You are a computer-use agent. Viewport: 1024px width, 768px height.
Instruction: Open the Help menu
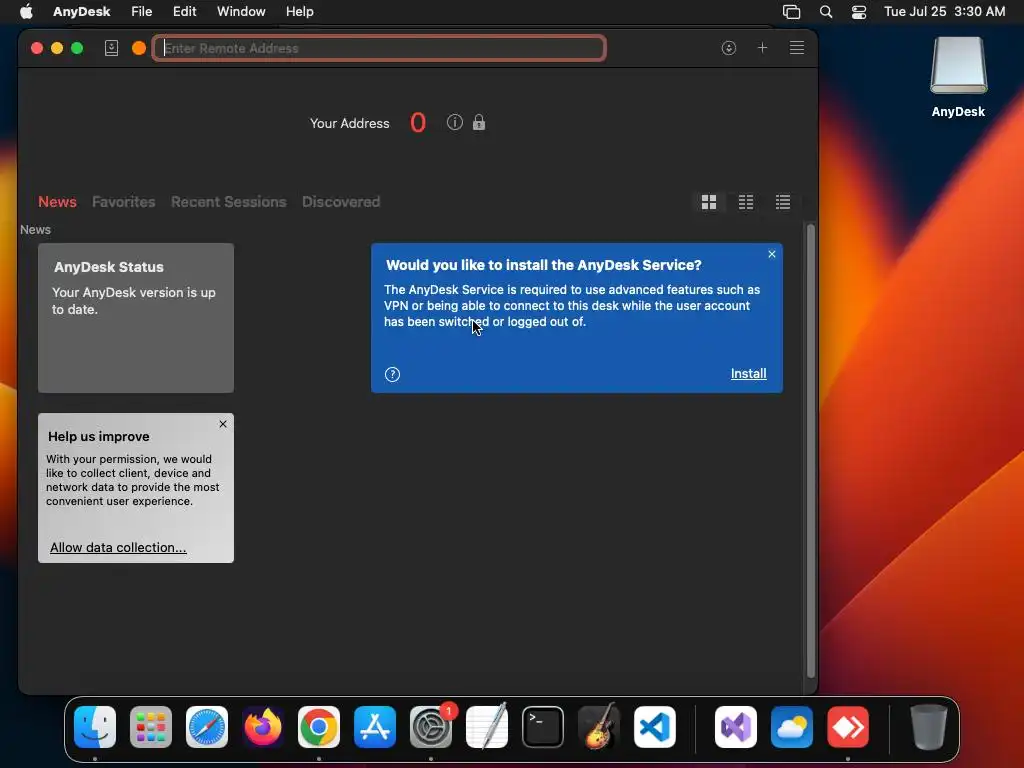pos(300,12)
